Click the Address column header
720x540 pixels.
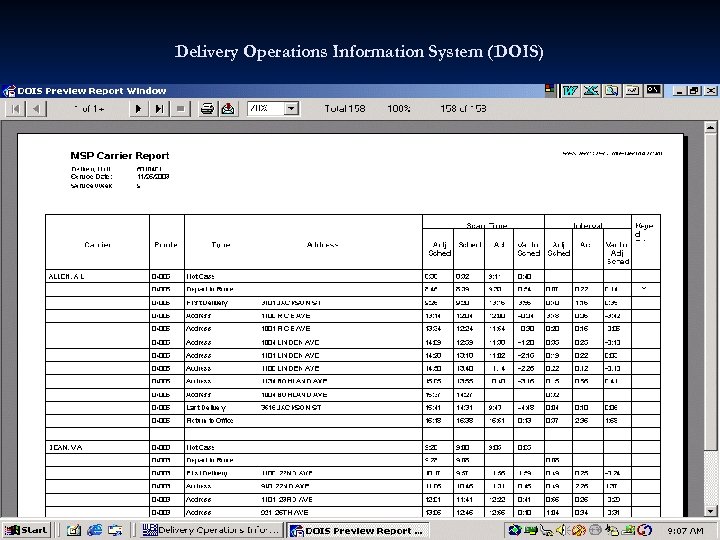[x=322, y=245]
